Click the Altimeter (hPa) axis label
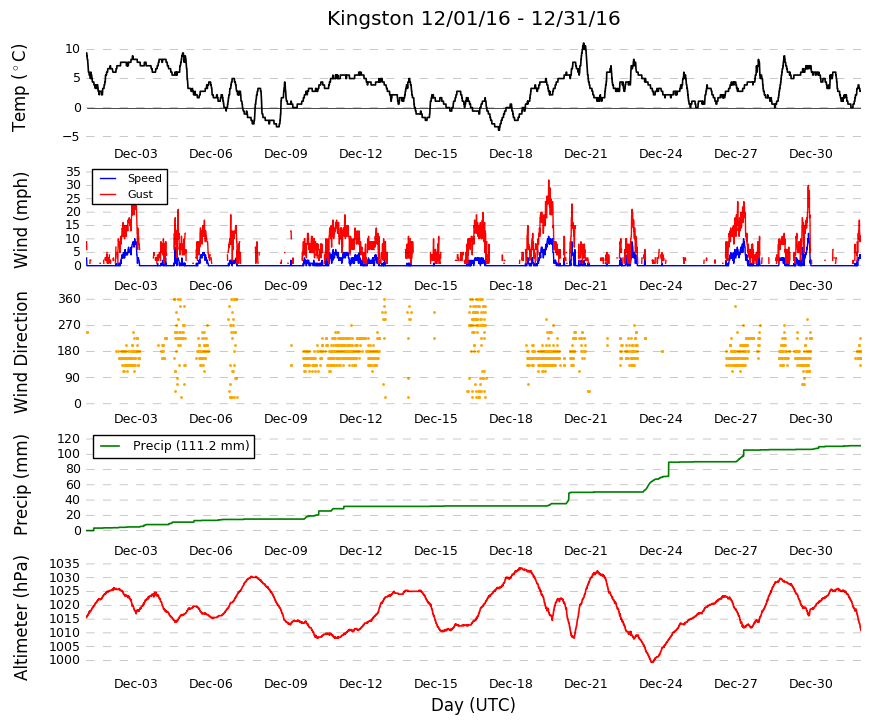 21,618
